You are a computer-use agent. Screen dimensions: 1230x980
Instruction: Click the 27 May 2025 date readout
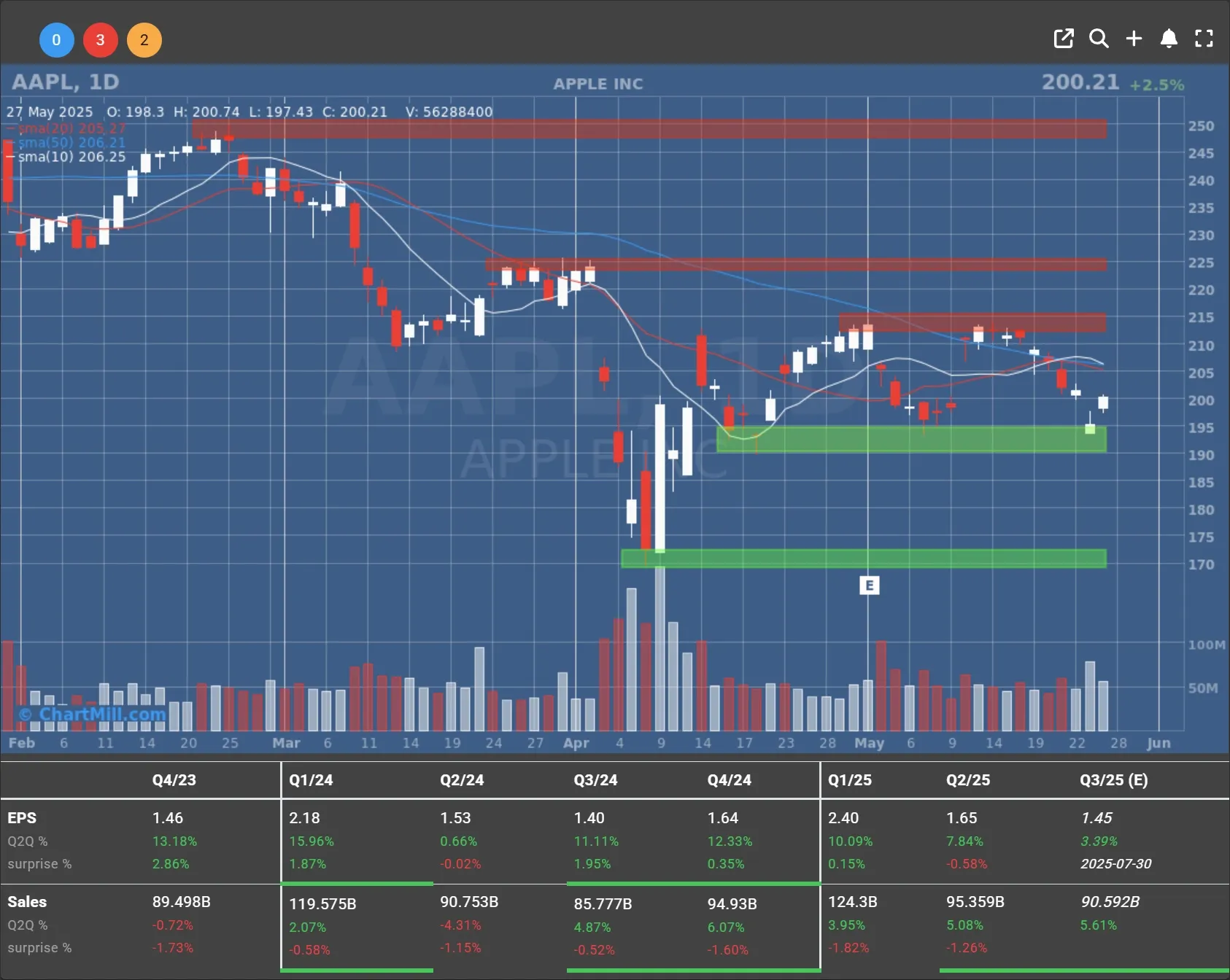tap(50, 112)
